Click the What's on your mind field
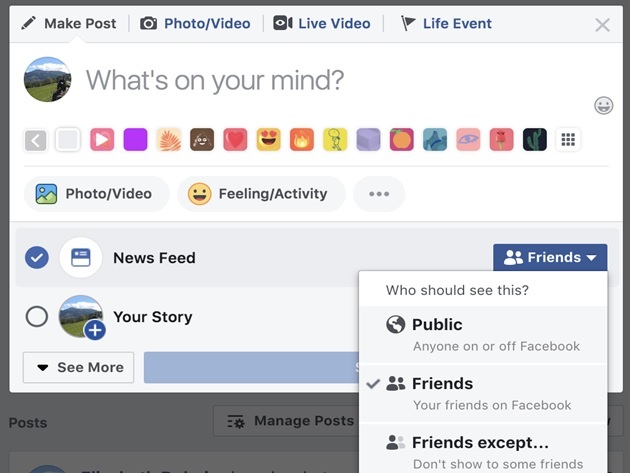Image resolution: width=631 pixels, height=473 pixels. point(215,80)
